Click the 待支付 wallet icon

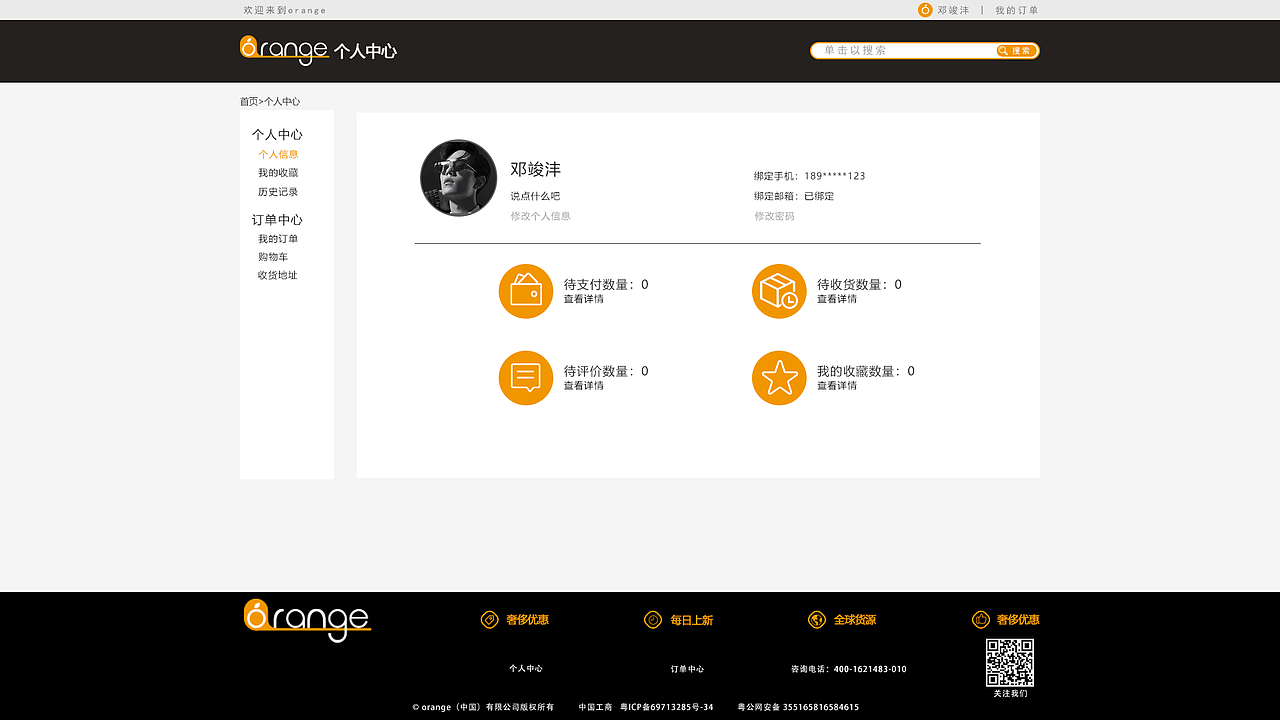coord(526,291)
